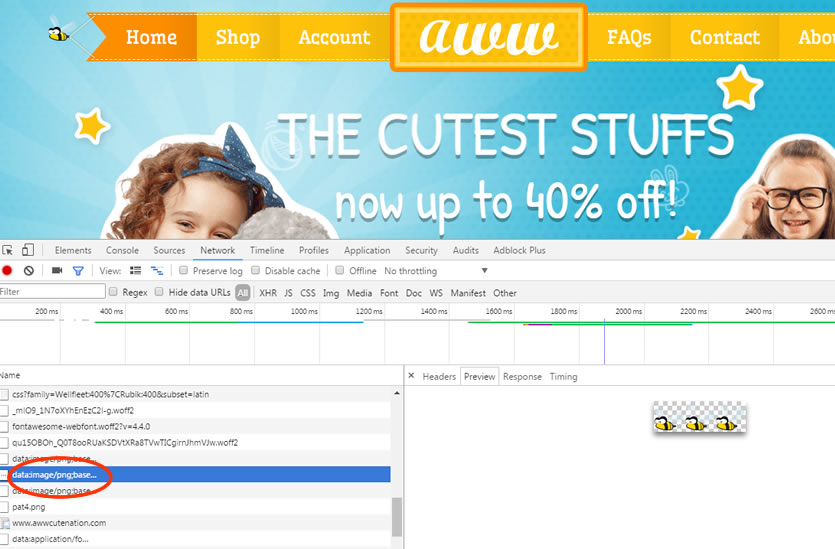This screenshot has height=549, width=835.
Task: Enable the Regex filter checkbox
Action: pyautogui.click(x=113, y=291)
